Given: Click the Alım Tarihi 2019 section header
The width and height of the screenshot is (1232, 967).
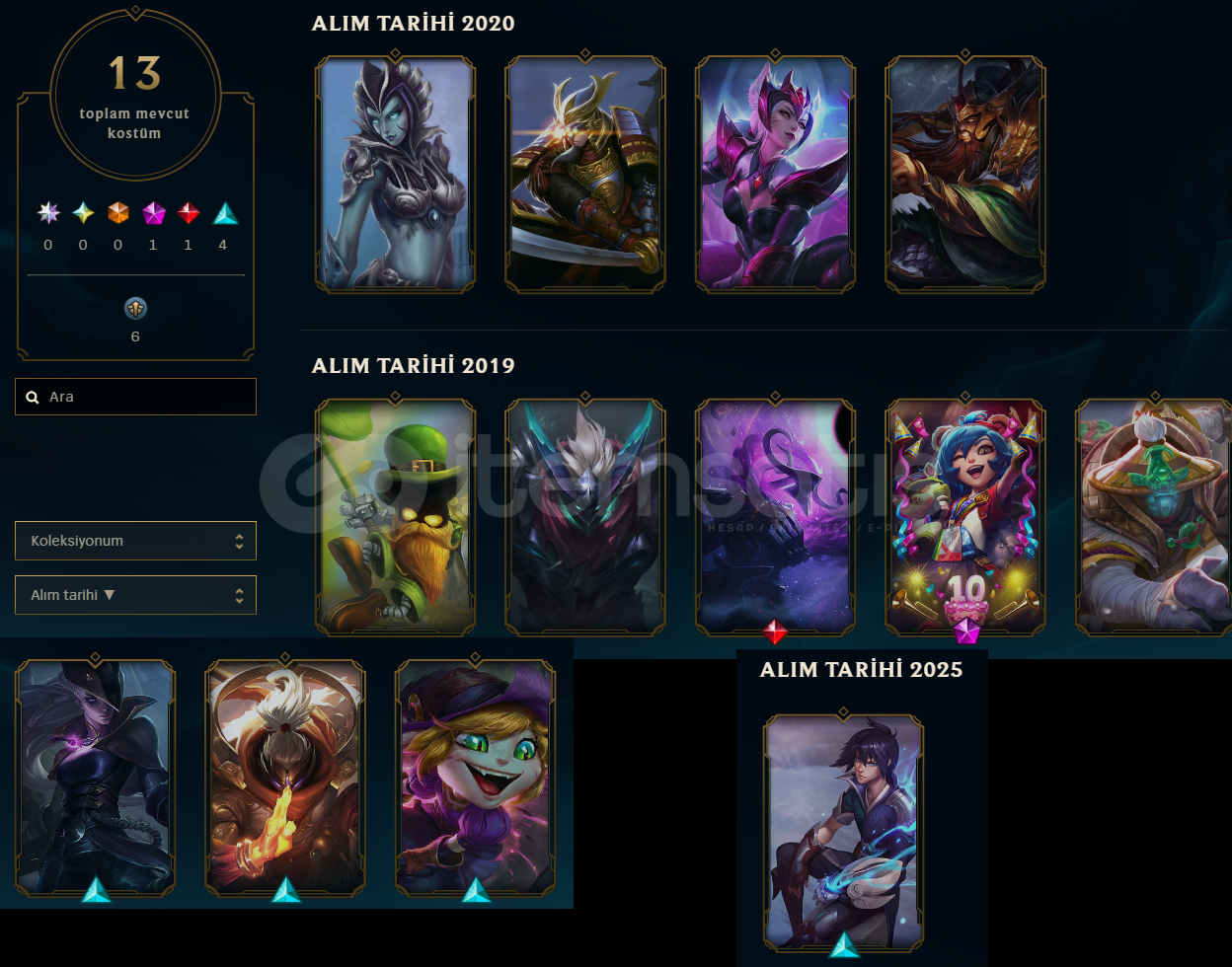Looking at the screenshot, I should (x=414, y=365).
